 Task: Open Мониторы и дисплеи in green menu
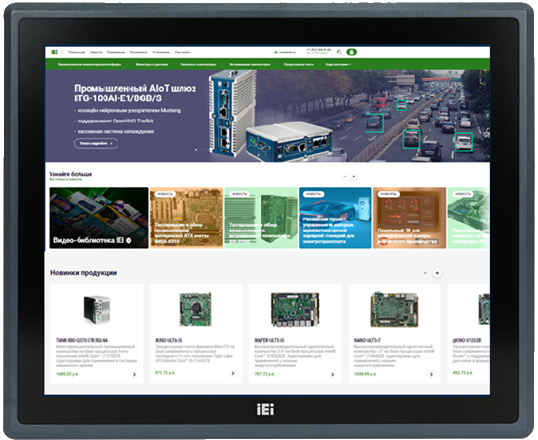(x=152, y=64)
